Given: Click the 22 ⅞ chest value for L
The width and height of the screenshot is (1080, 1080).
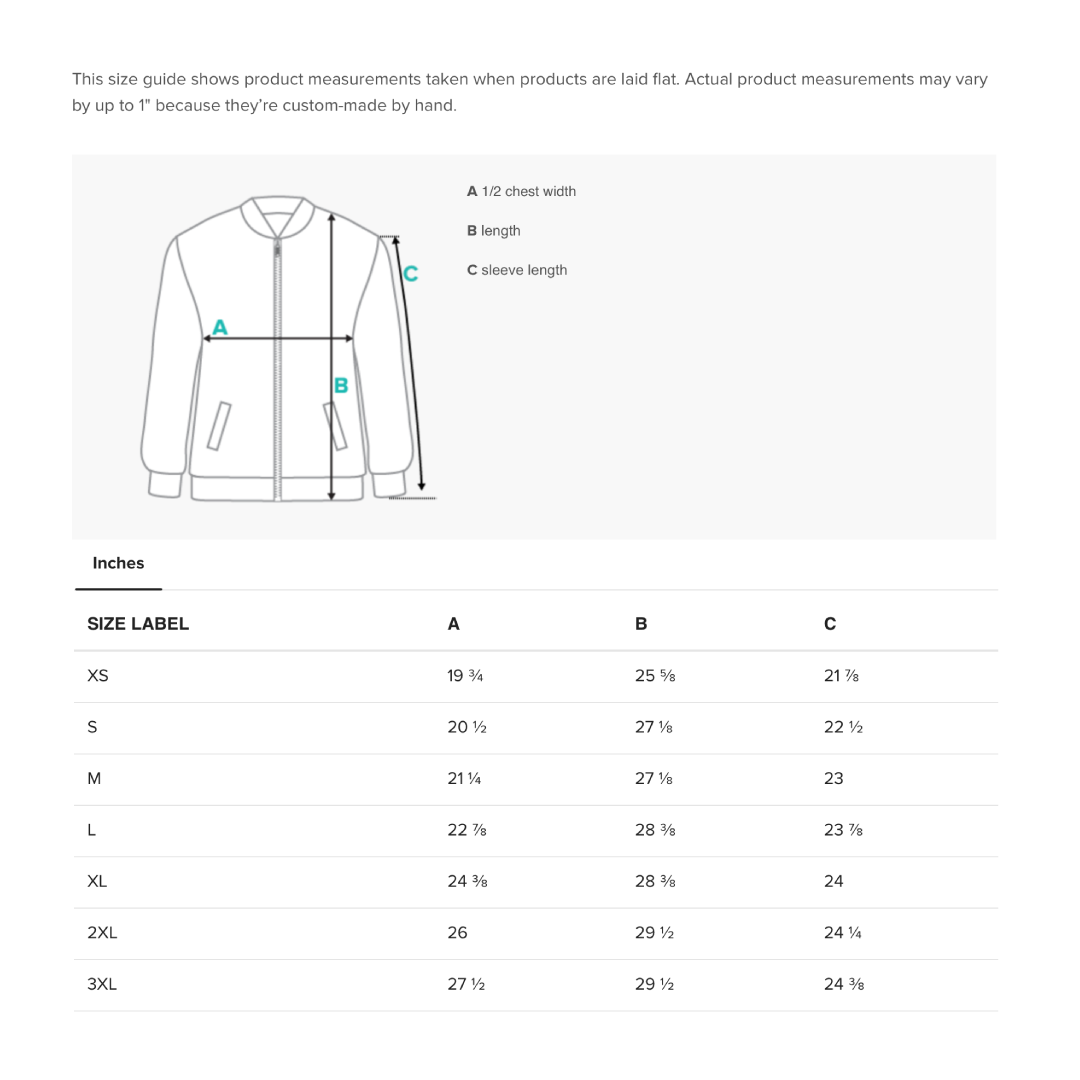Looking at the screenshot, I should [x=467, y=830].
